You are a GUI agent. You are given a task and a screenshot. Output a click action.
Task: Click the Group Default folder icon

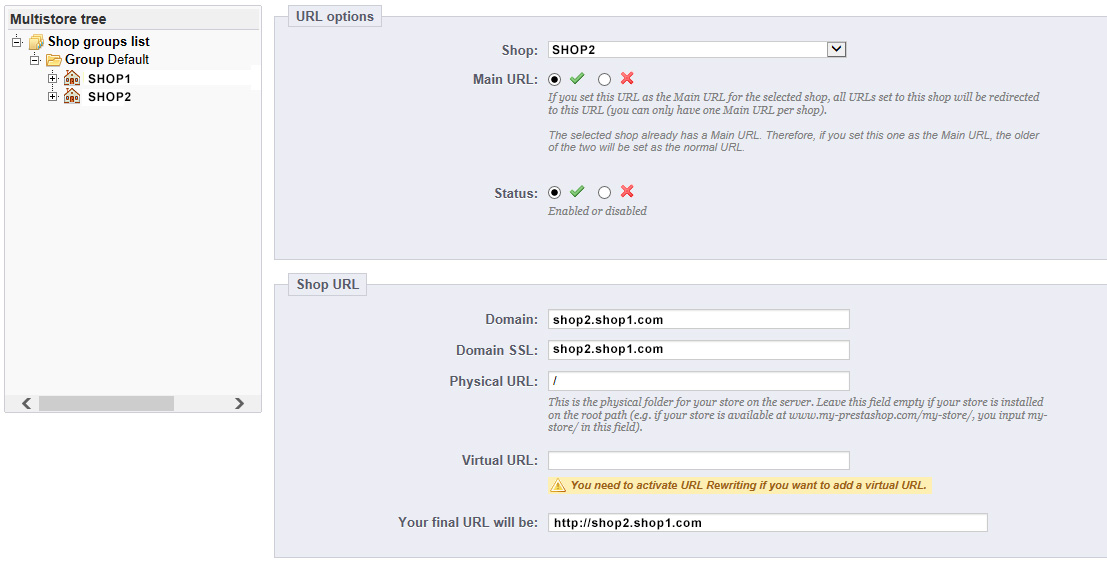point(54,60)
